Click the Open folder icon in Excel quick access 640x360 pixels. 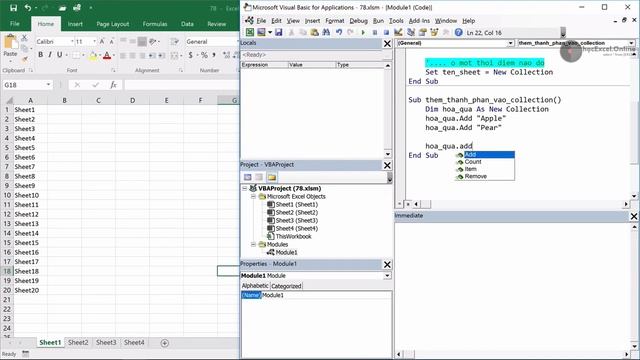pyautogui.click(x=62, y=8)
